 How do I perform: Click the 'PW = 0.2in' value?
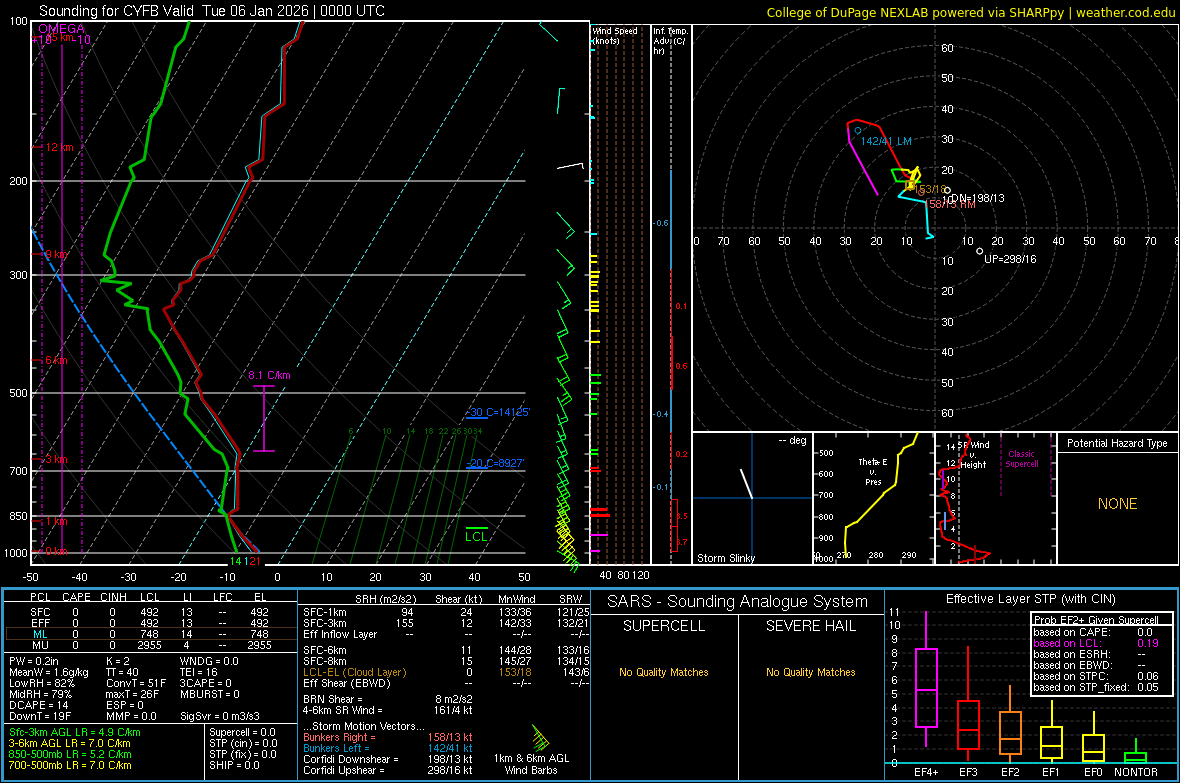34,661
